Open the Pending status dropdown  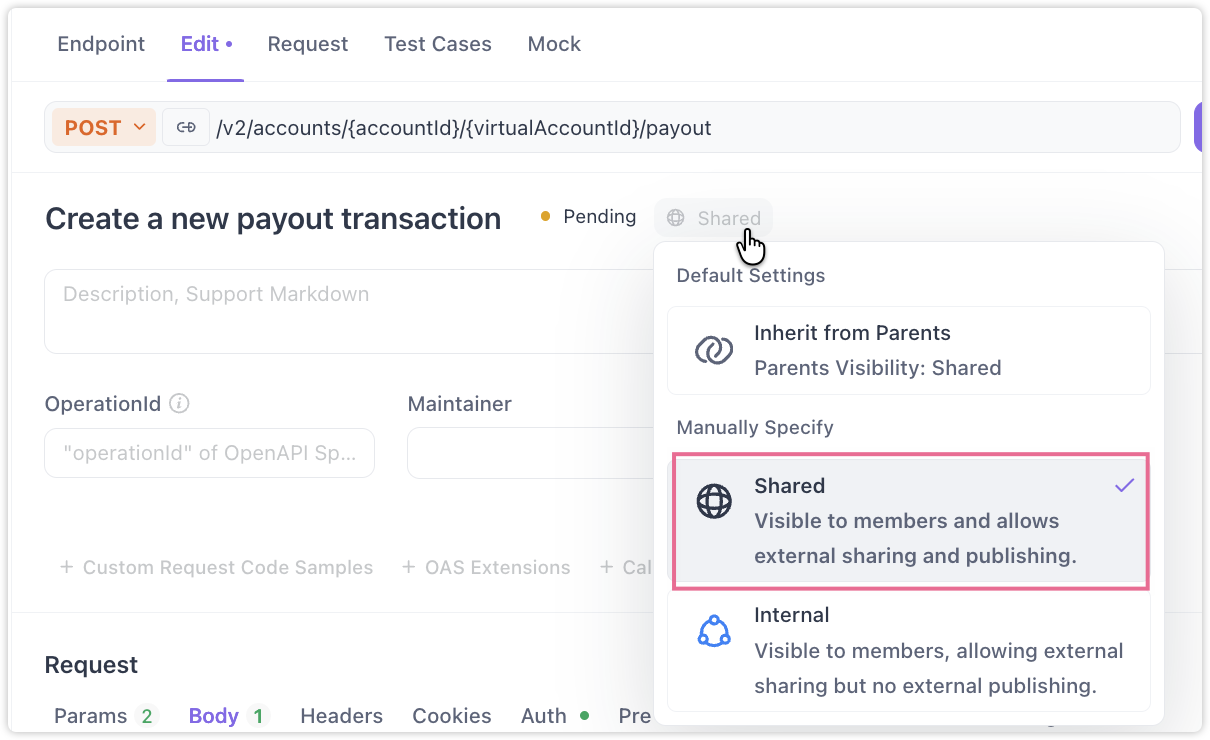point(589,217)
